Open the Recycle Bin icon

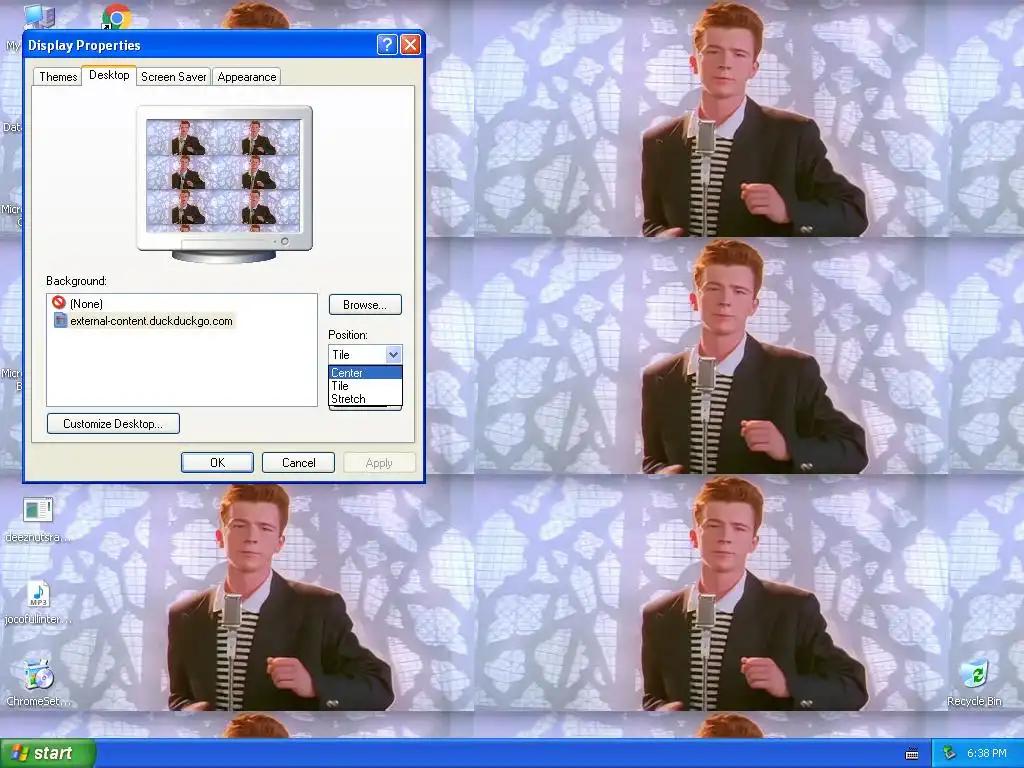(974, 683)
